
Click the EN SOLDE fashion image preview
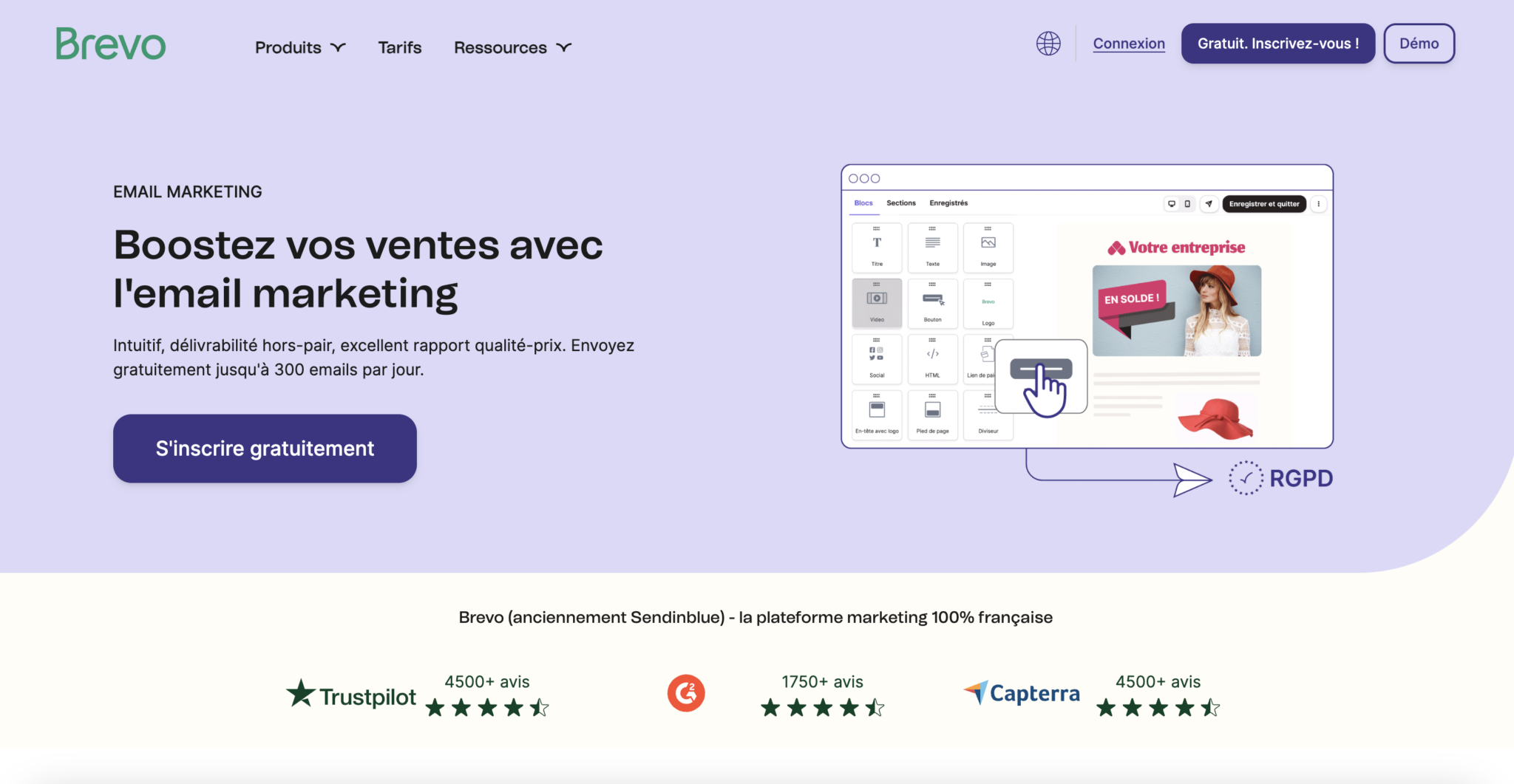point(1175,311)
